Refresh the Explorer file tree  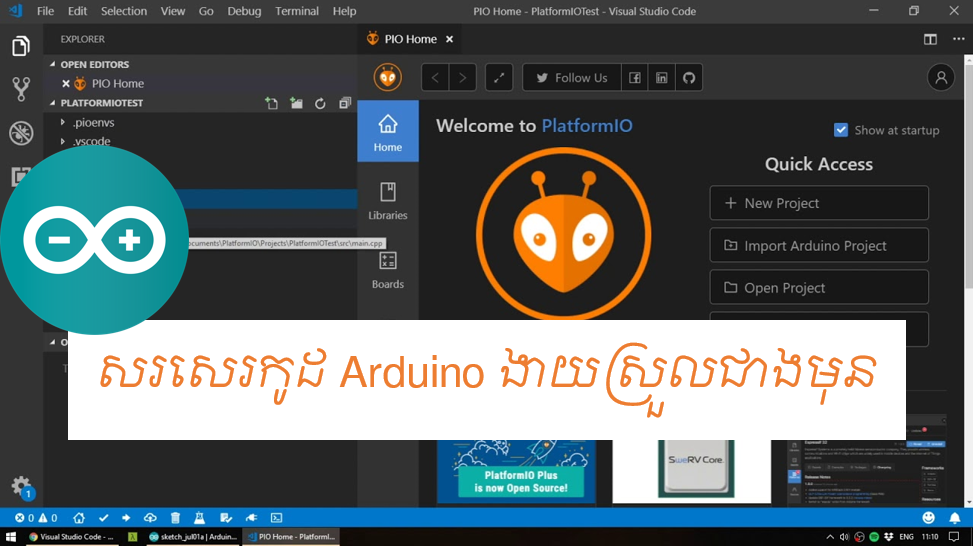(320, 103)
